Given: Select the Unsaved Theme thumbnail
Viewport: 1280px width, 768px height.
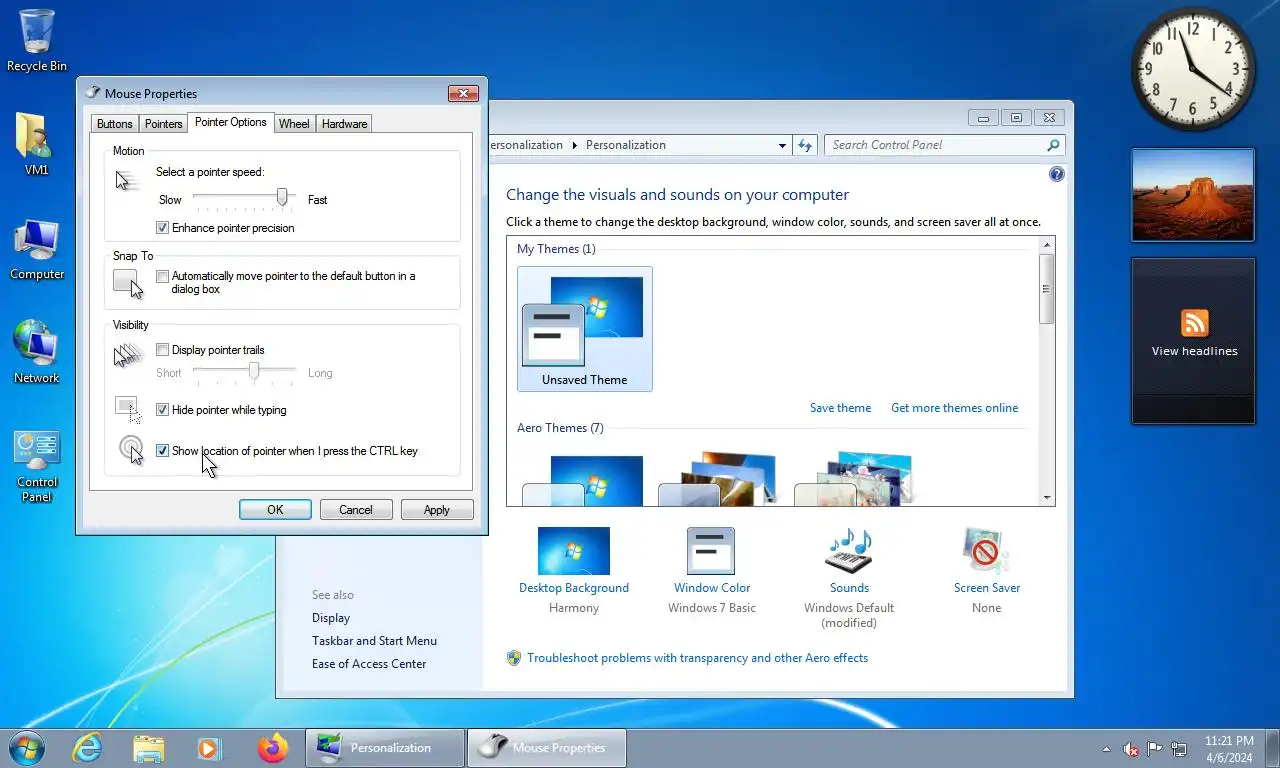Looking at the screenshot, I should coord(585,329).
